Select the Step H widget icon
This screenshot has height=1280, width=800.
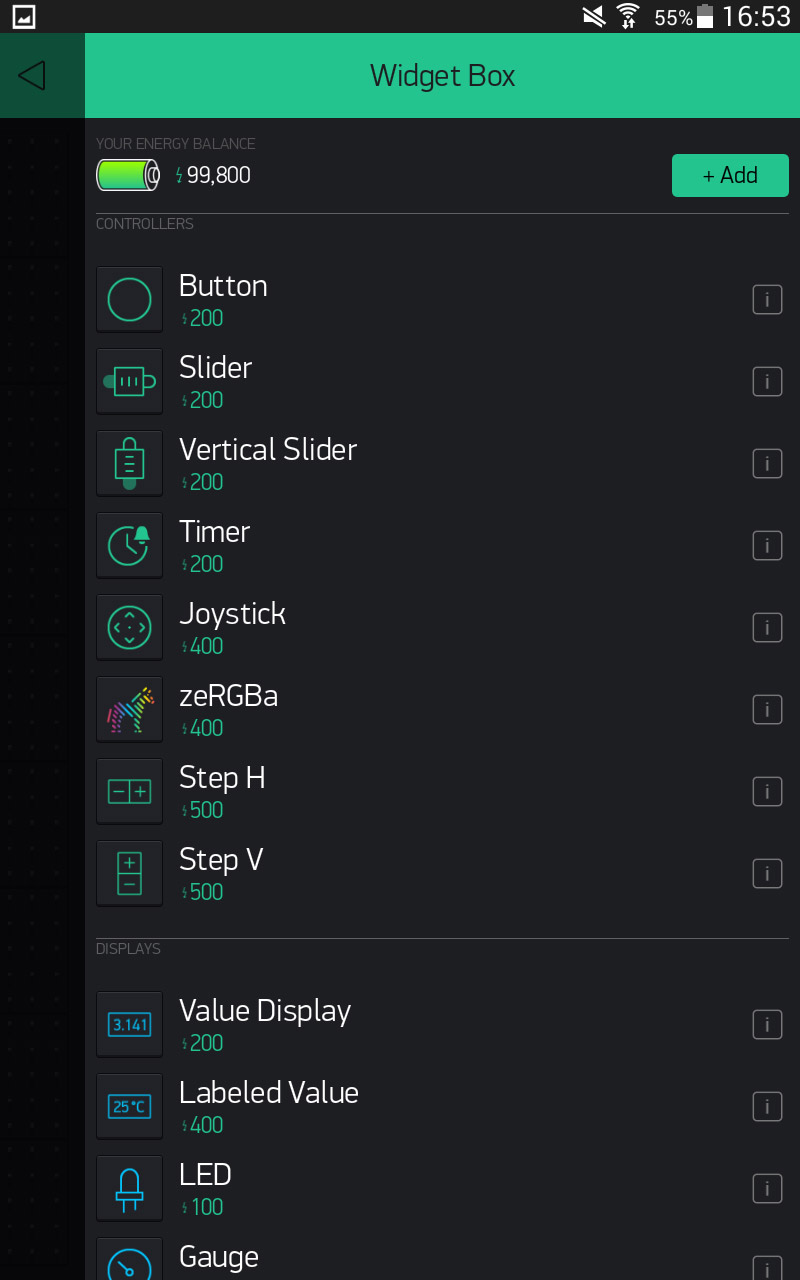click(x=129, y=791)
